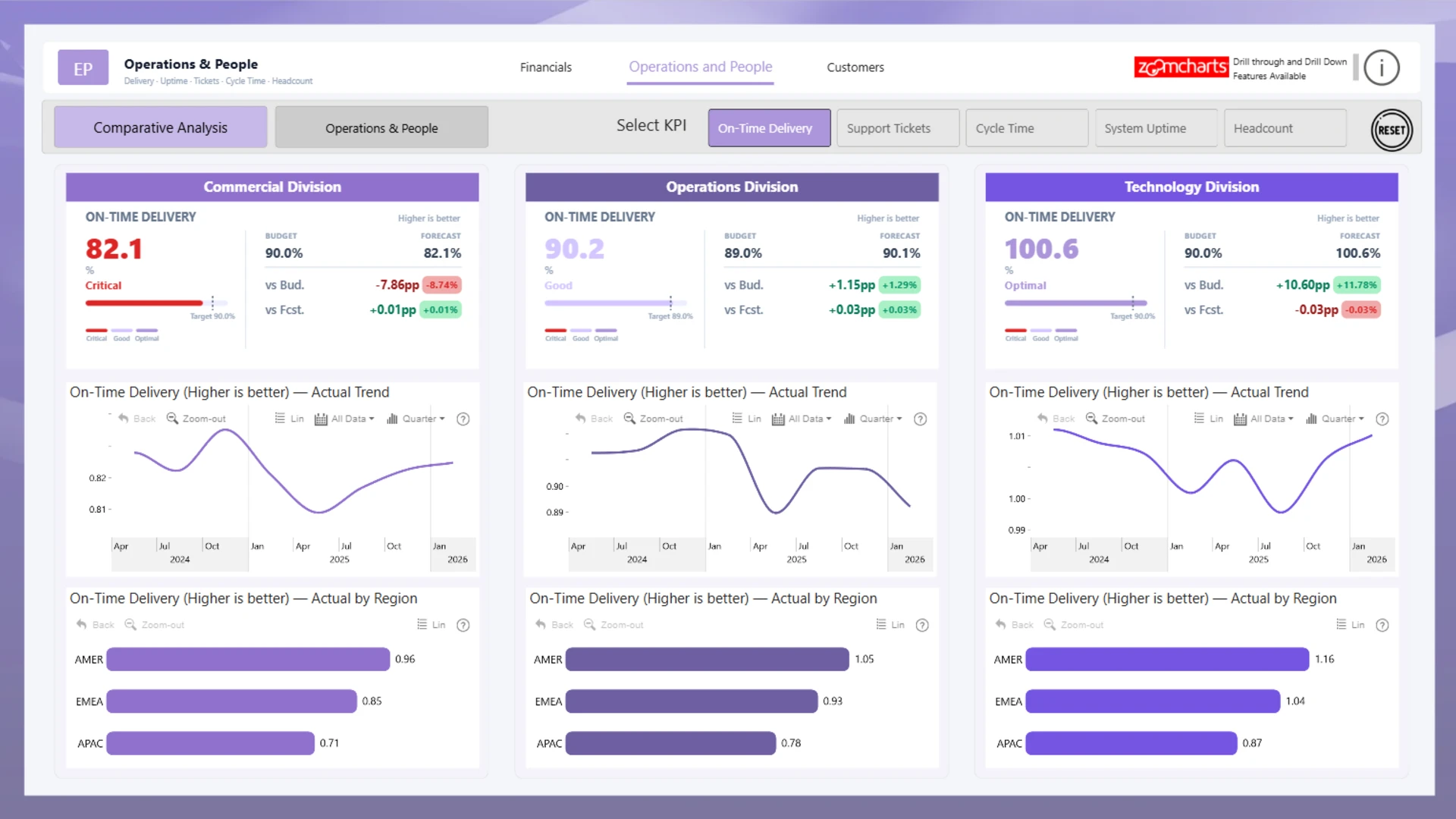
Task: Select the Support Tickets KPI button
Action: pos(897,128)
